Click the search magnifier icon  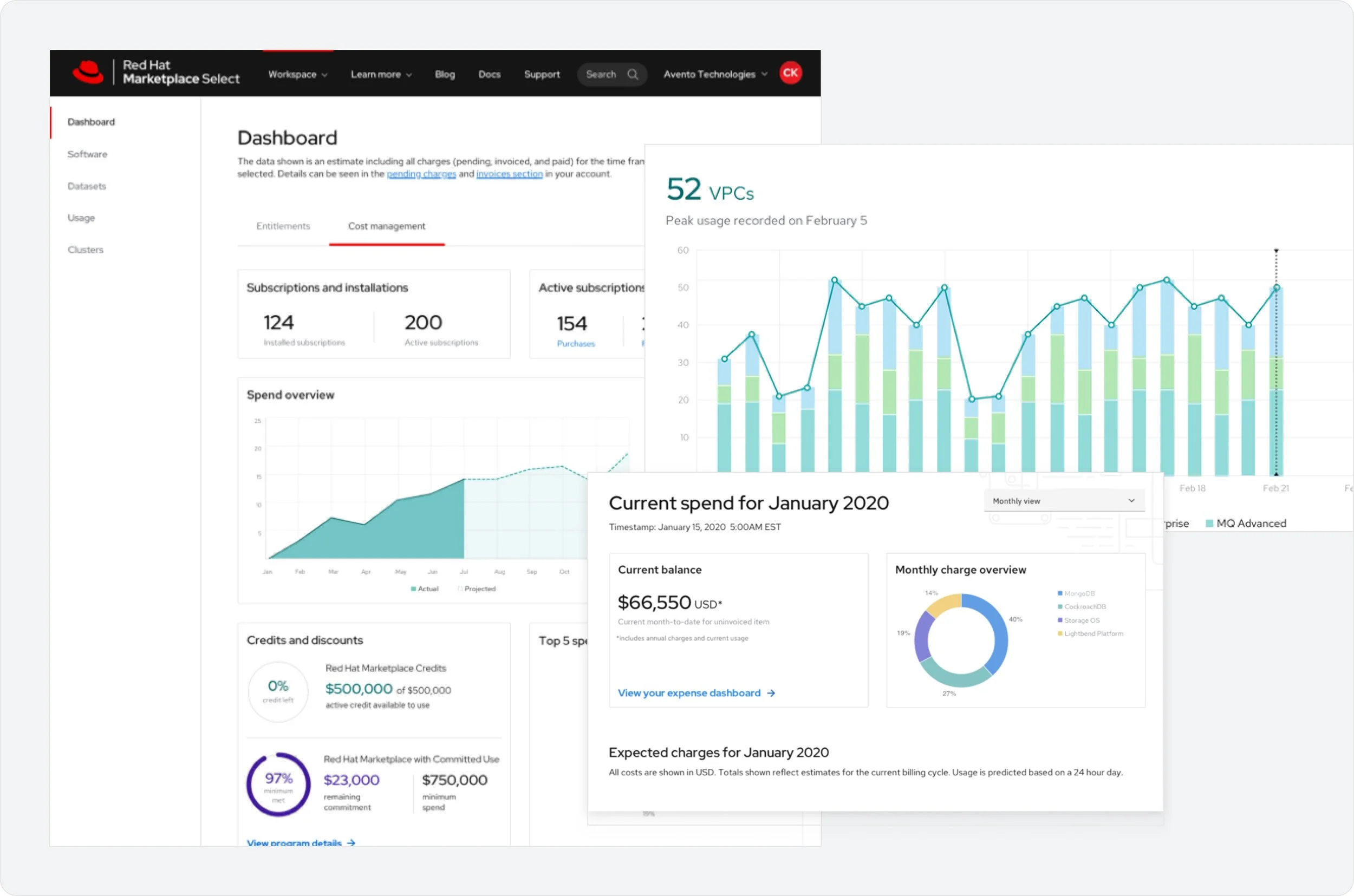633,74
